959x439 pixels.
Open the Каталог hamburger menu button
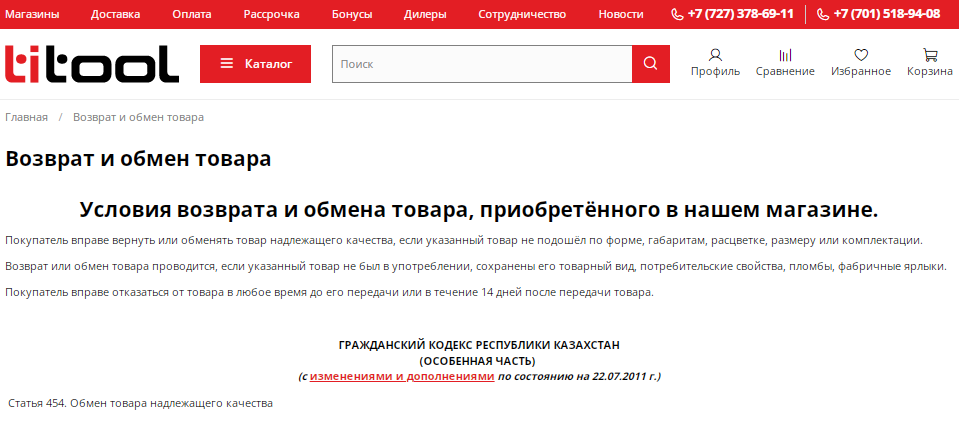point(255,64)
